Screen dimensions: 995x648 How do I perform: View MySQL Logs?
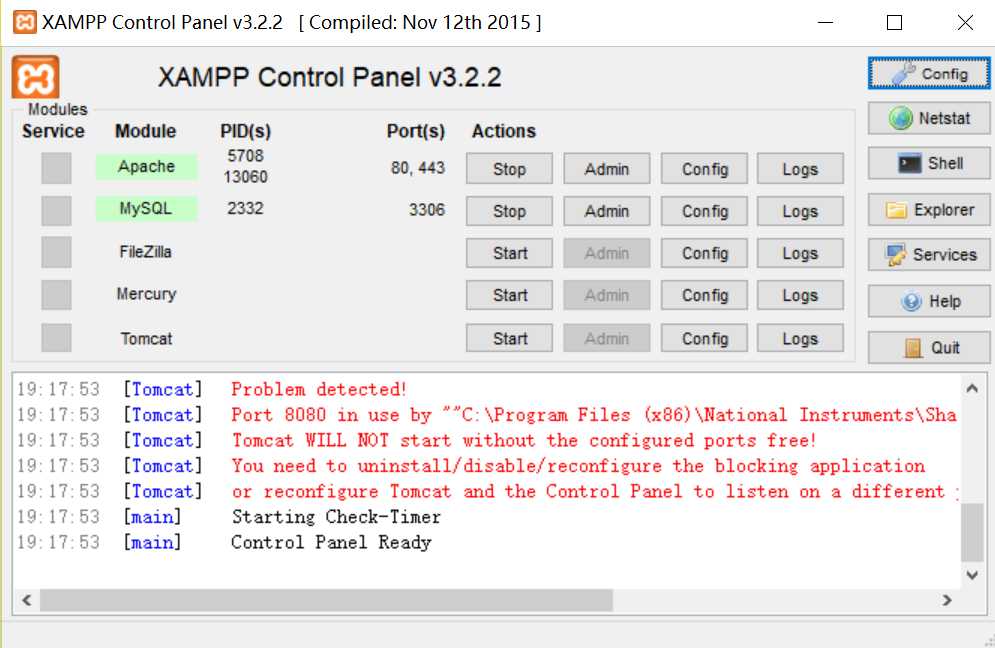tap(800, 211)
